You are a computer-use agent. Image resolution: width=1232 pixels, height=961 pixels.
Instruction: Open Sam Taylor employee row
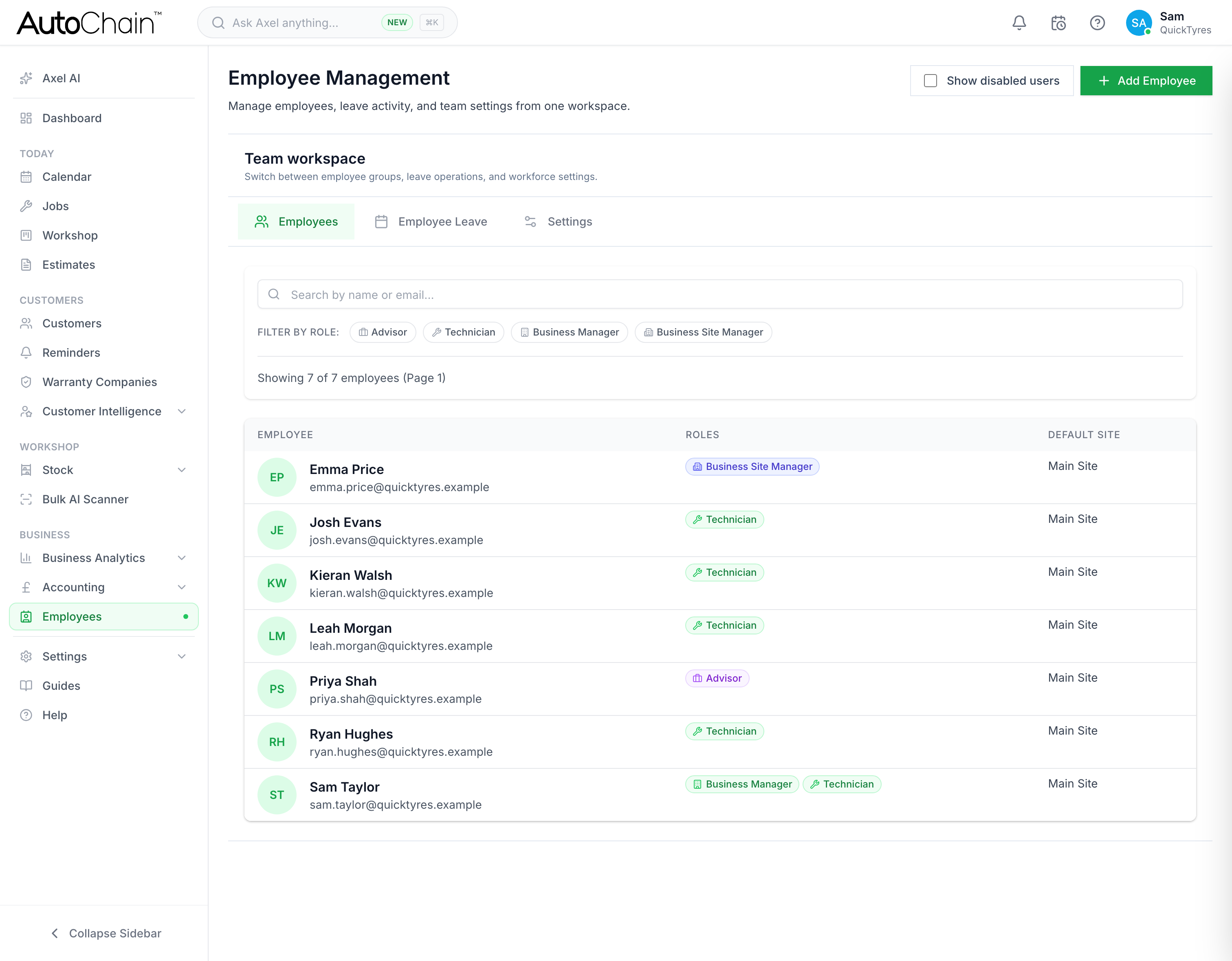tap(720, 794)
